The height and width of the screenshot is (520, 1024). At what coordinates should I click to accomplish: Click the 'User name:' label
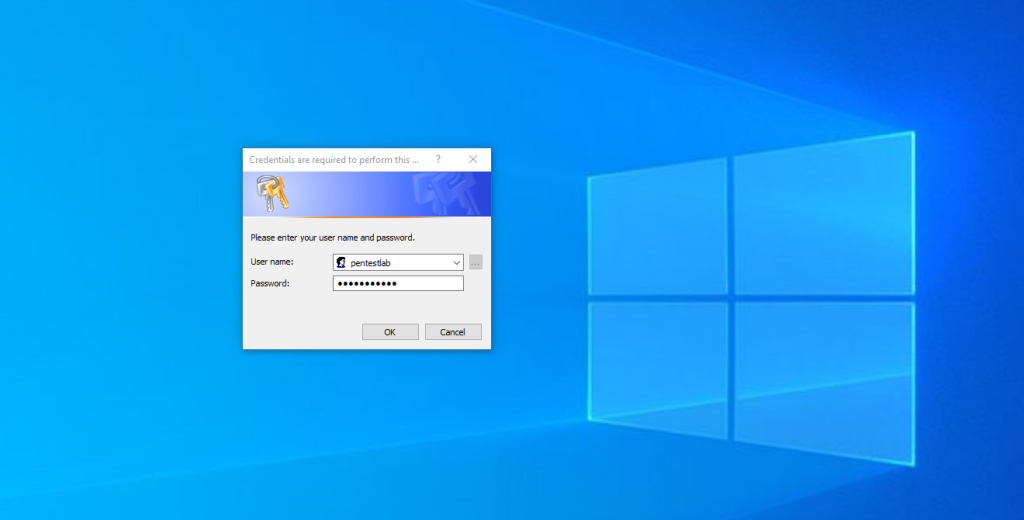272,262
